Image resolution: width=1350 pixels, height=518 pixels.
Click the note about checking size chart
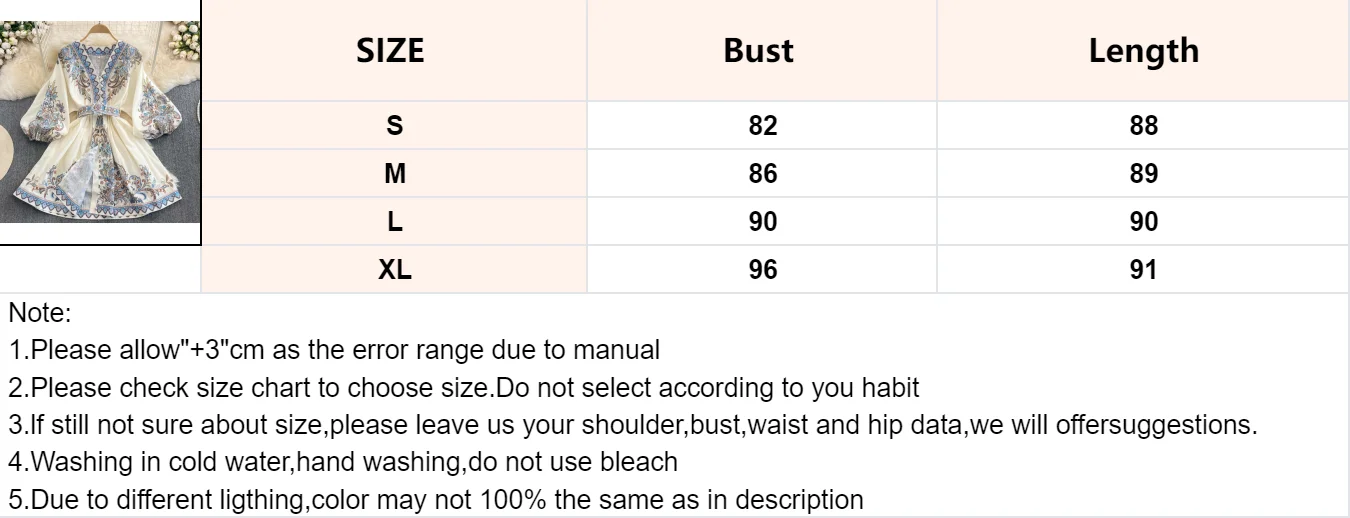pos(464,387)
